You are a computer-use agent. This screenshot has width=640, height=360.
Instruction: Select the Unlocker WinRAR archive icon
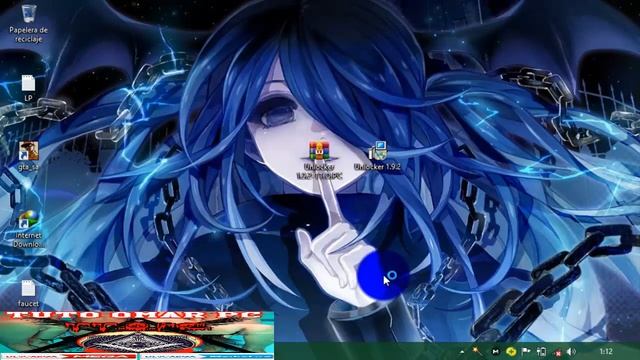(x=319, y=160)
